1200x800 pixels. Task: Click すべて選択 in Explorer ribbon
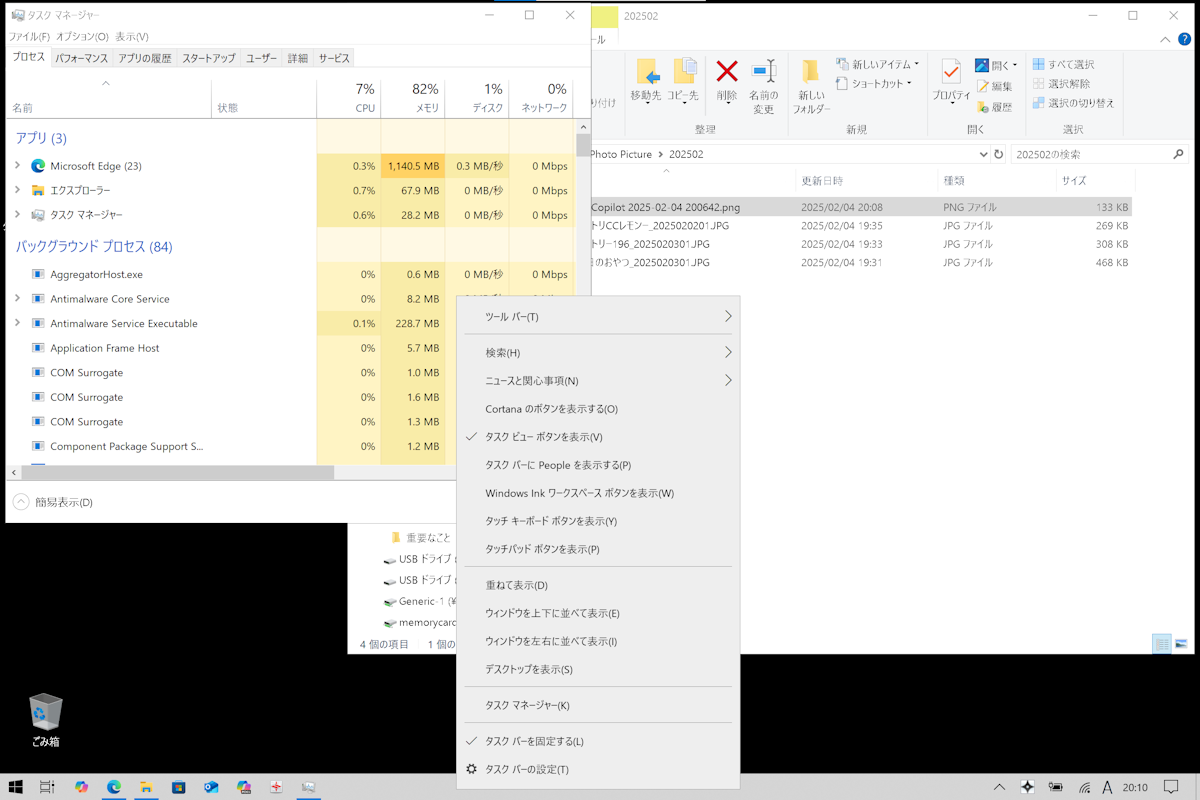[1063, 64]
